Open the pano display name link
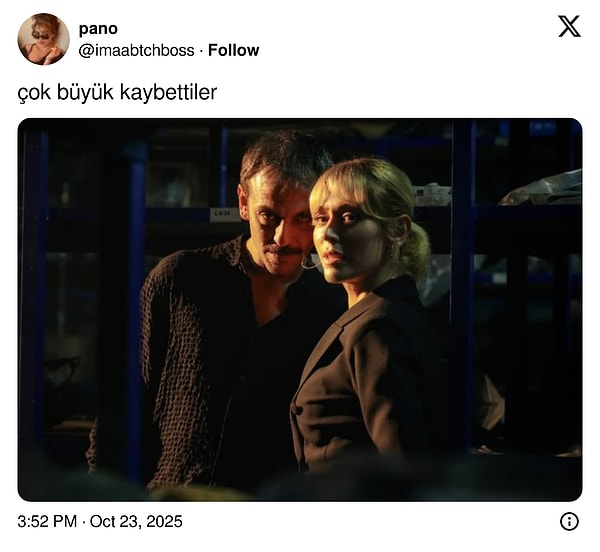This screenshot has width=600, height=552. (x=98, y=29)
